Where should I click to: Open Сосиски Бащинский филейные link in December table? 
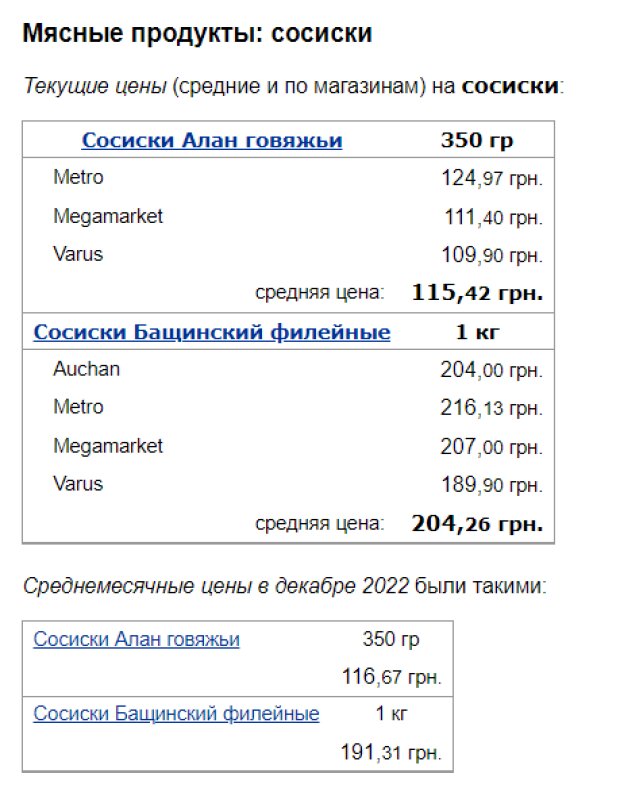tap(176, 713)
